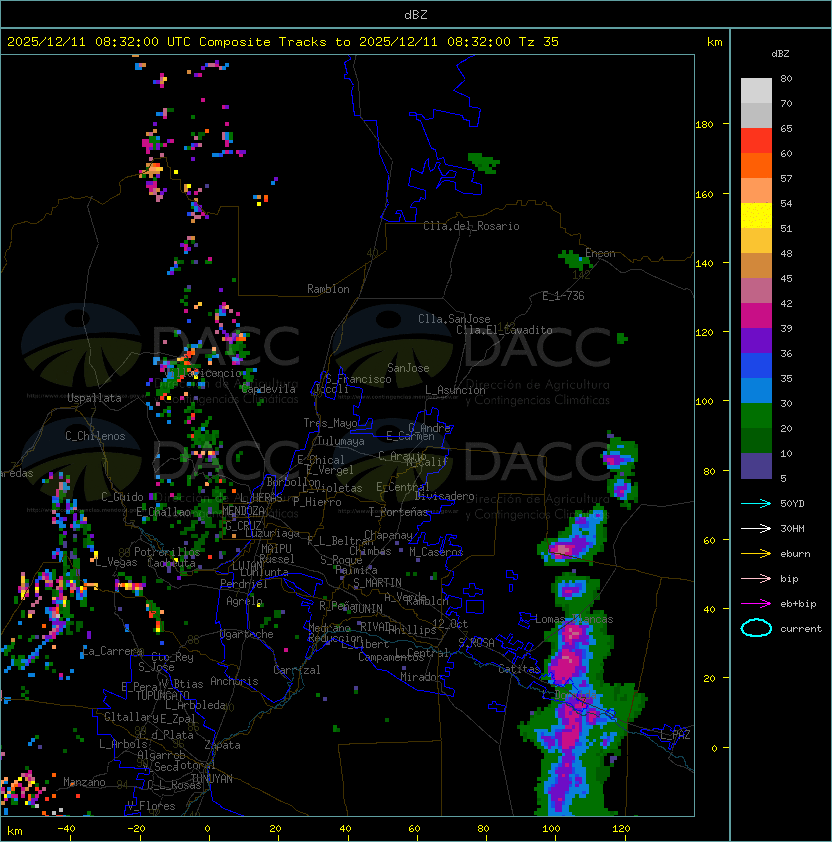The height and width of the screenshot is (842, 832).
Task: Click legend value '45'
Action: (786, 278)
